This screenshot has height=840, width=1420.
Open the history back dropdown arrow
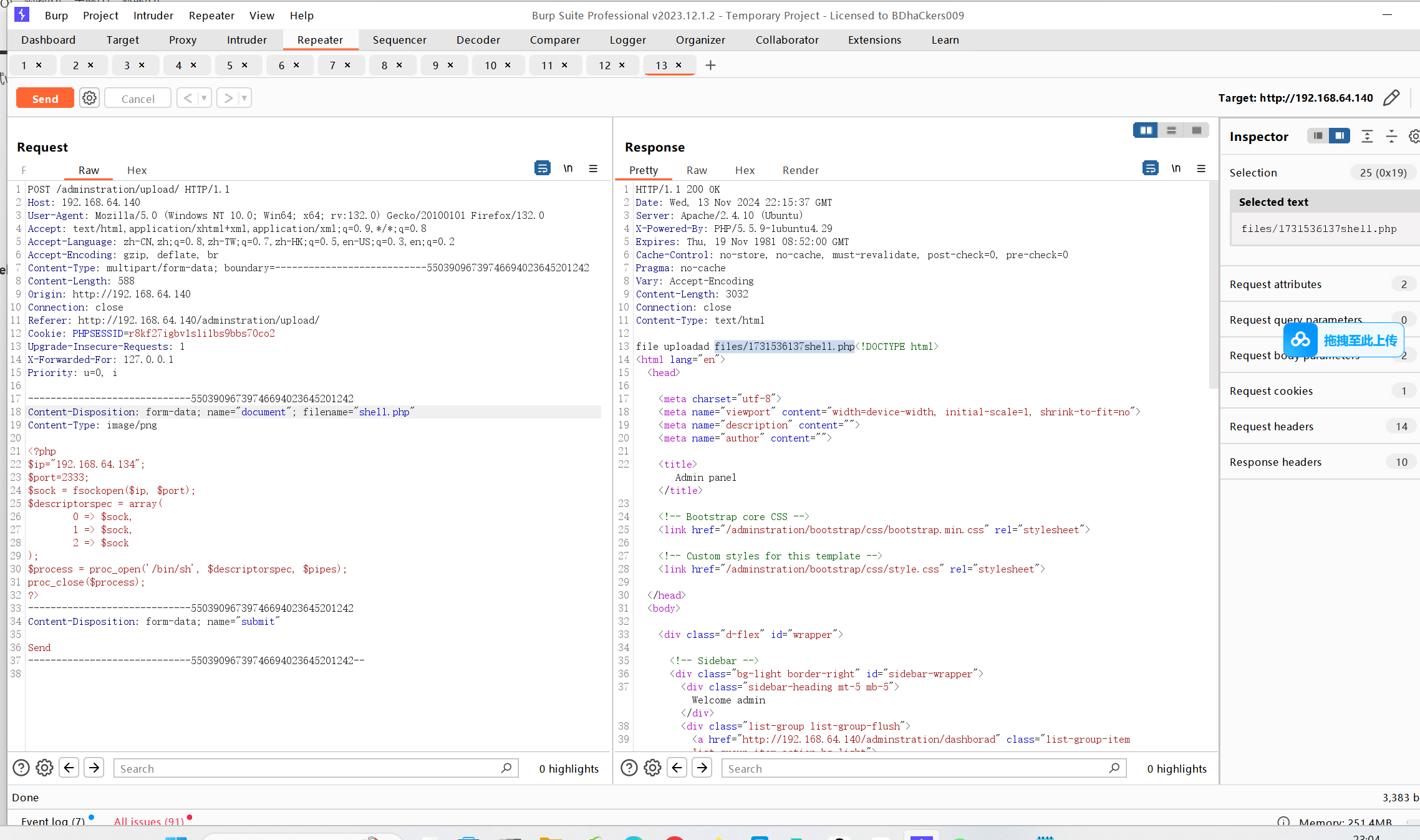[x=204, y=98]
